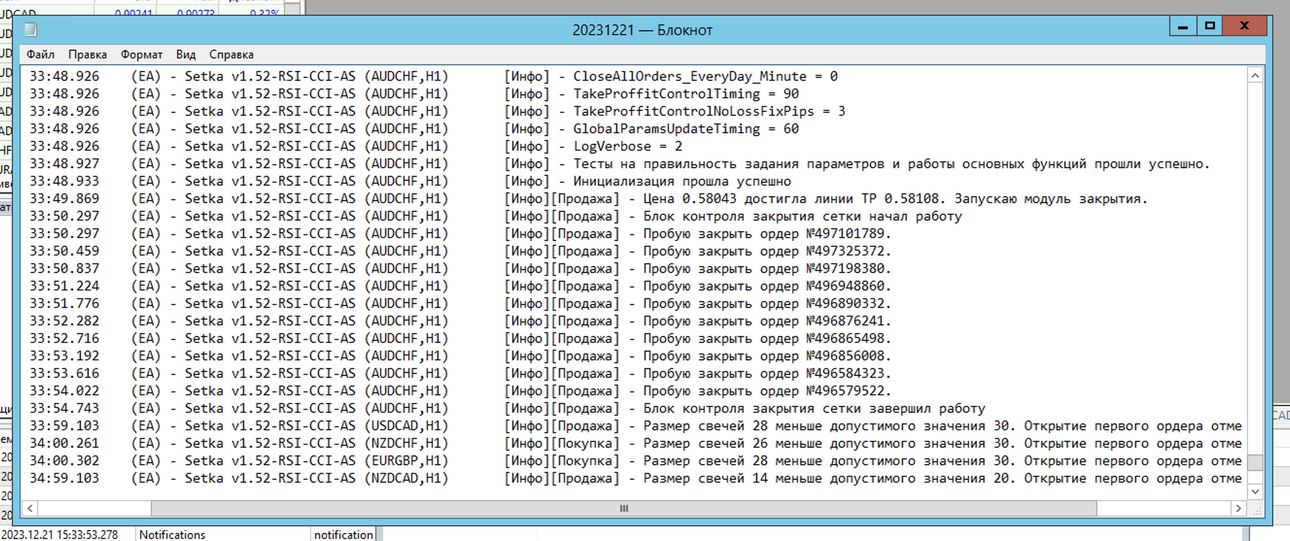Screen dimensions: 1290x541
Task: Click the horizontal scrollbar thumb
Action: click(624, 509)
